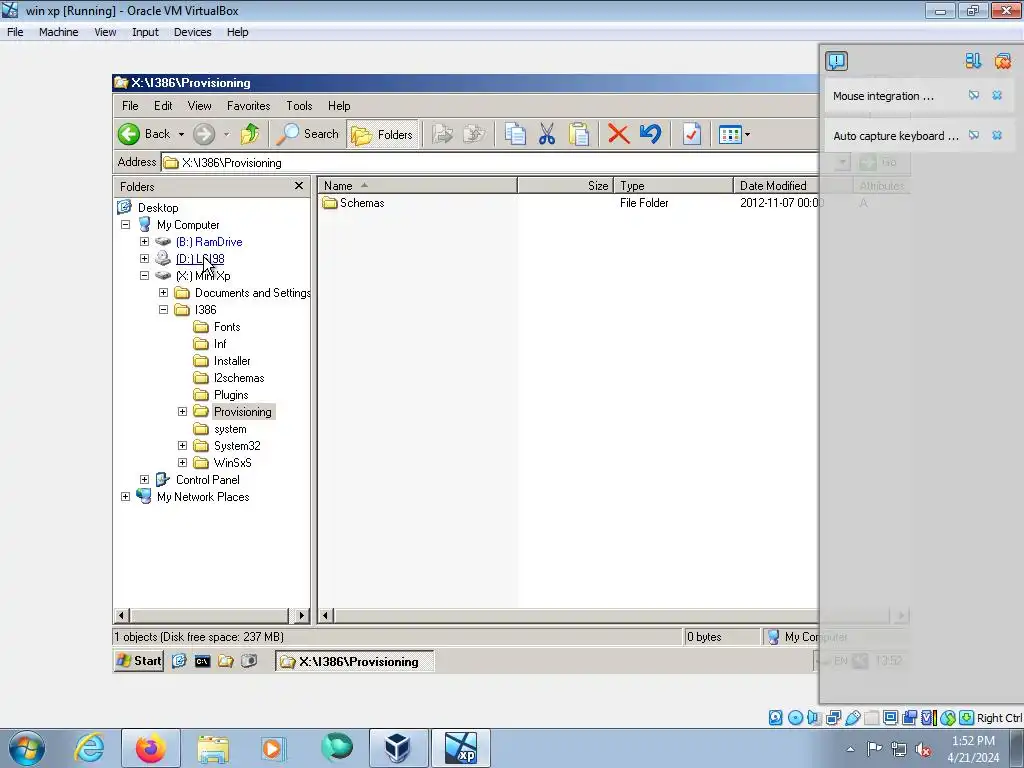
Task: Click the dismiss all notifications icon
Action: point(1002,61)
